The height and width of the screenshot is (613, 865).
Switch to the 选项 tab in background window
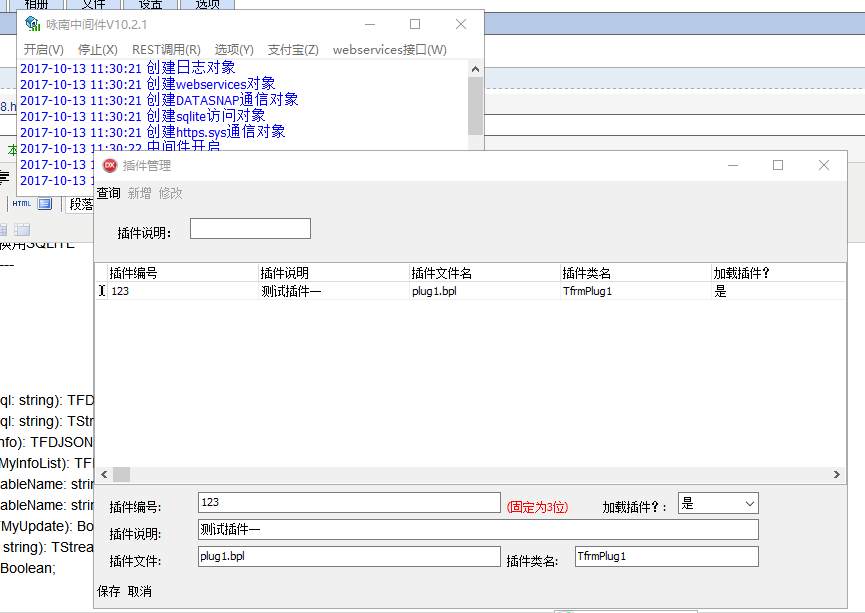(x=207, y=4)
